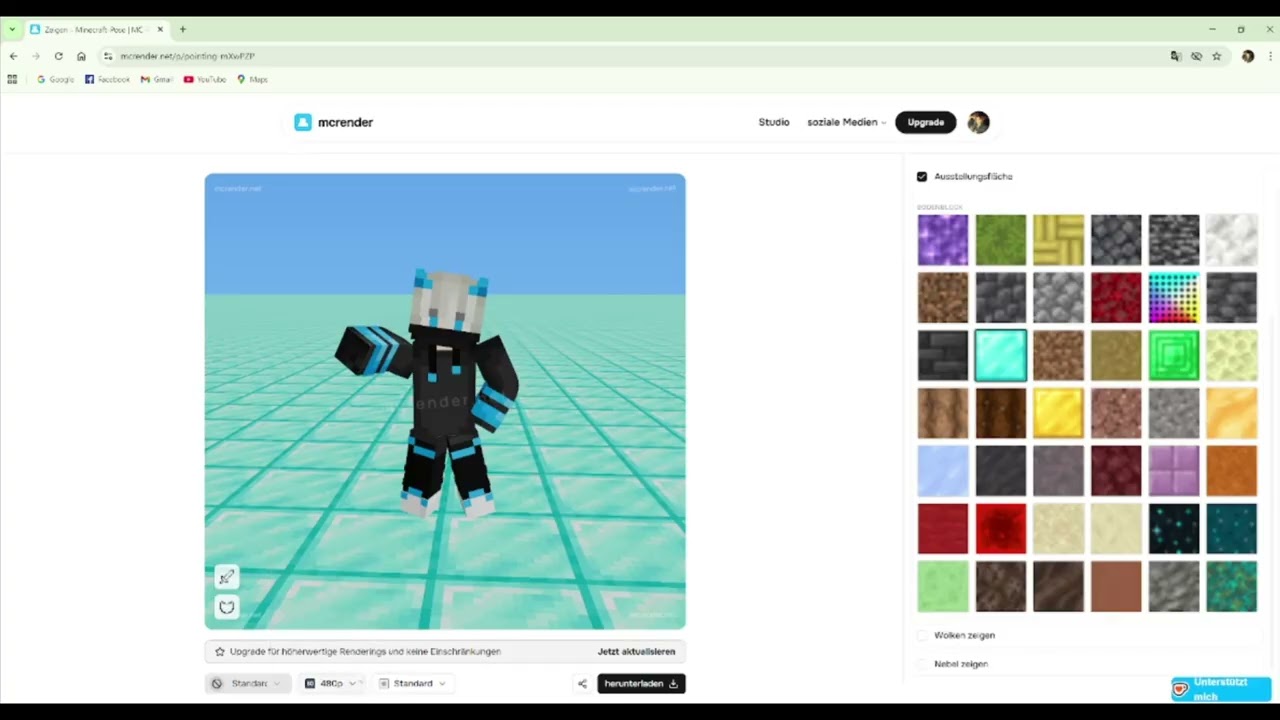Expand the soziale Medien menu
The image size is (1280, 720).
(x=846, y=122)
